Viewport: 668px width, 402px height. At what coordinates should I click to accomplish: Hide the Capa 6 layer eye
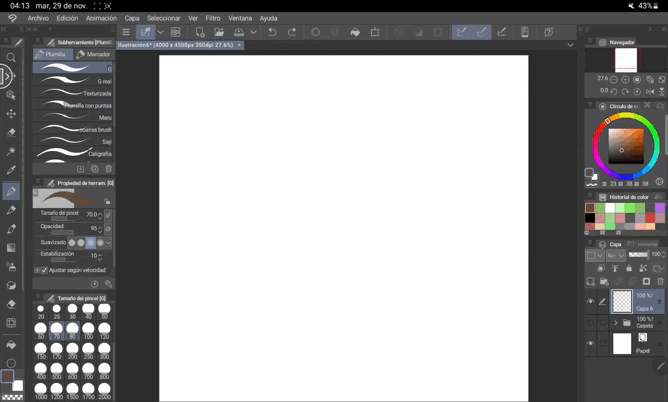pos(590,301)
